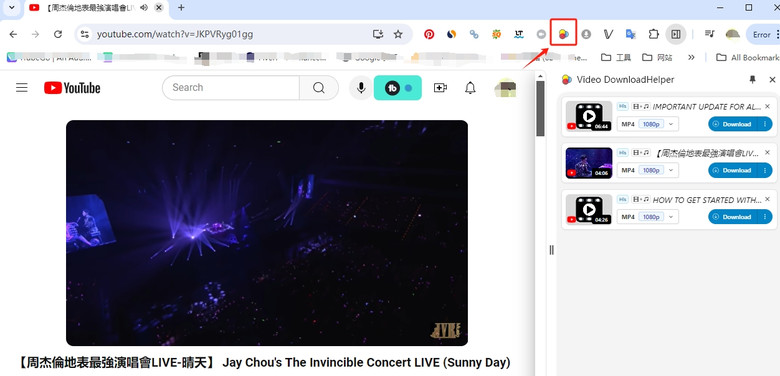
Task: Expand MP4 1080p format for IMPORTANT UPDATE
Action: pyautogui.click(x=648, y=124)
